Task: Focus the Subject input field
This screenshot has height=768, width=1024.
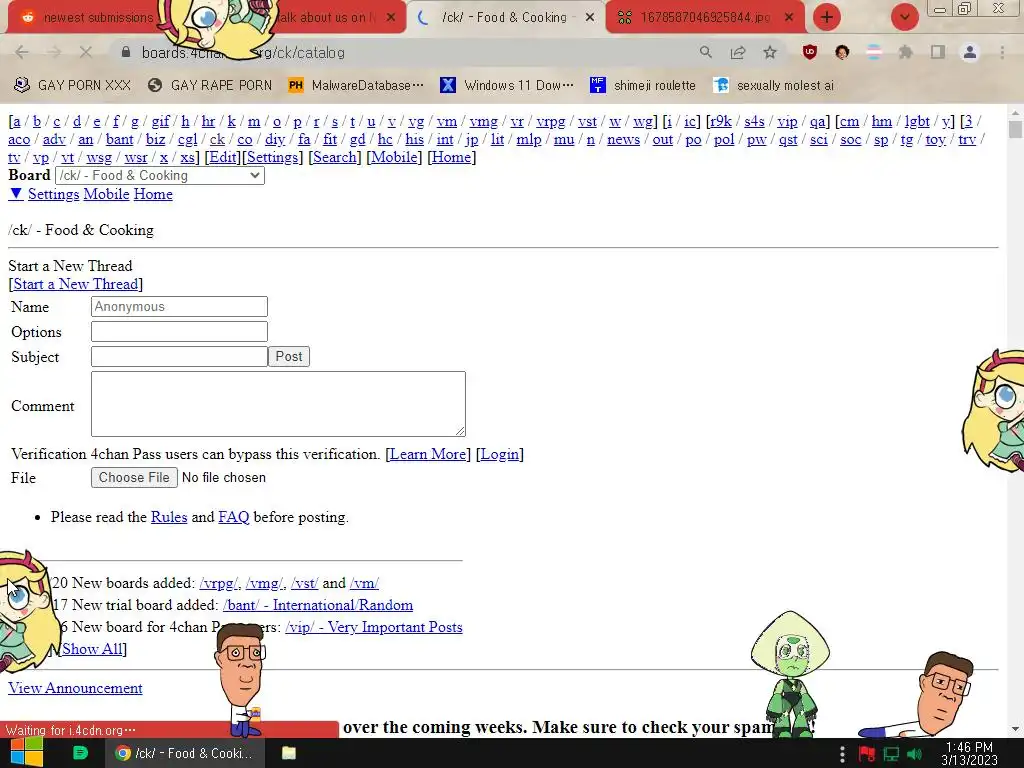Action: [x=180, y=357]
